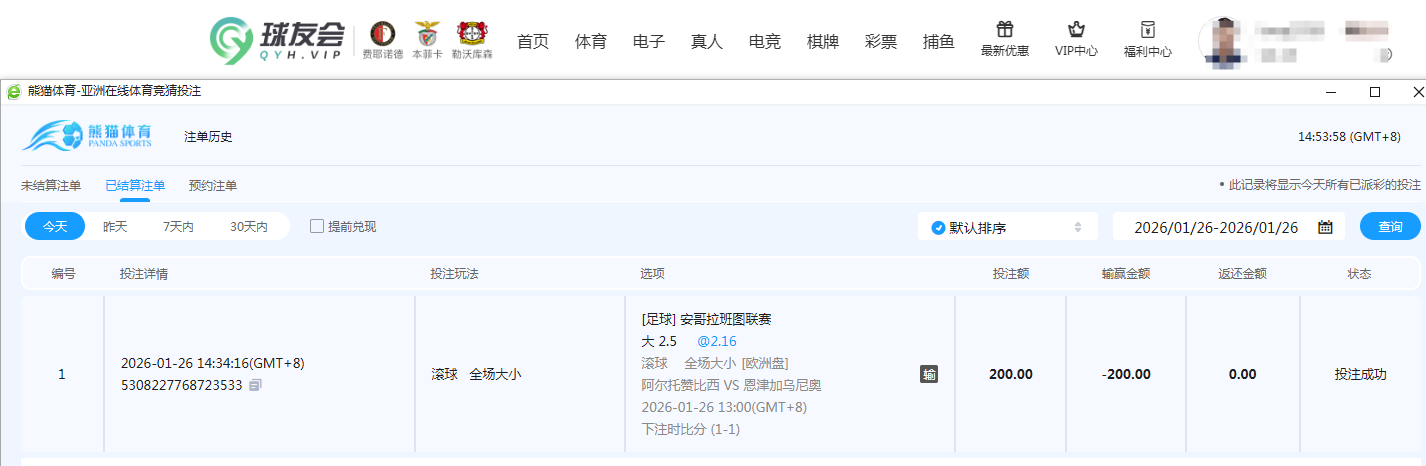
Task: Click the 投注详情 column header
Action: [144, 273]
